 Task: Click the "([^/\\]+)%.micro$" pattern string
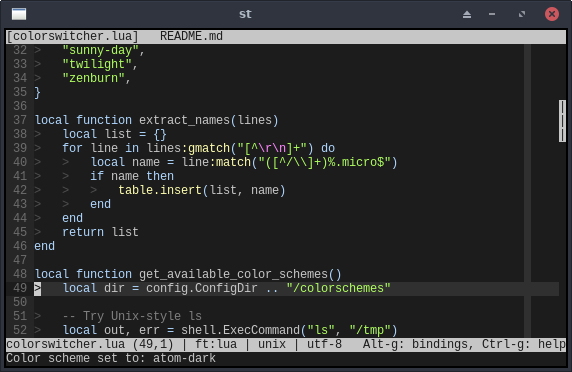point(324,162)
